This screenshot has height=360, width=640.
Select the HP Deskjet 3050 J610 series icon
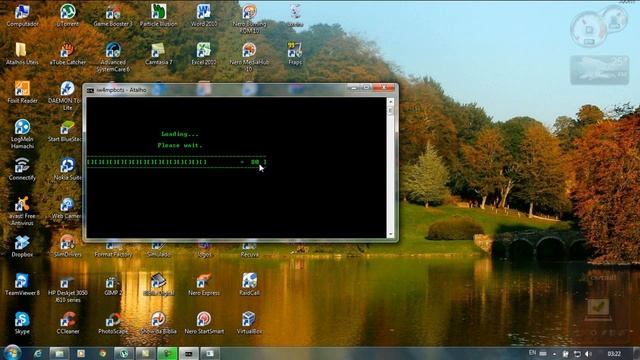point(68,288)
